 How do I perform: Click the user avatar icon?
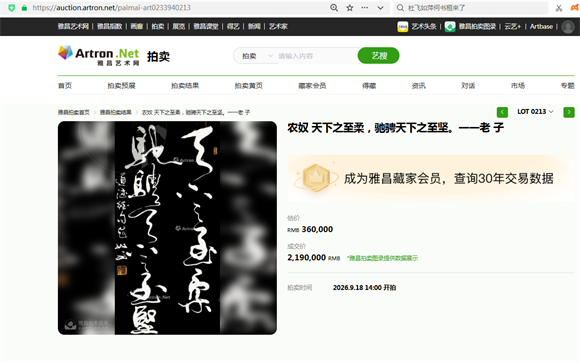click(568, 27)
